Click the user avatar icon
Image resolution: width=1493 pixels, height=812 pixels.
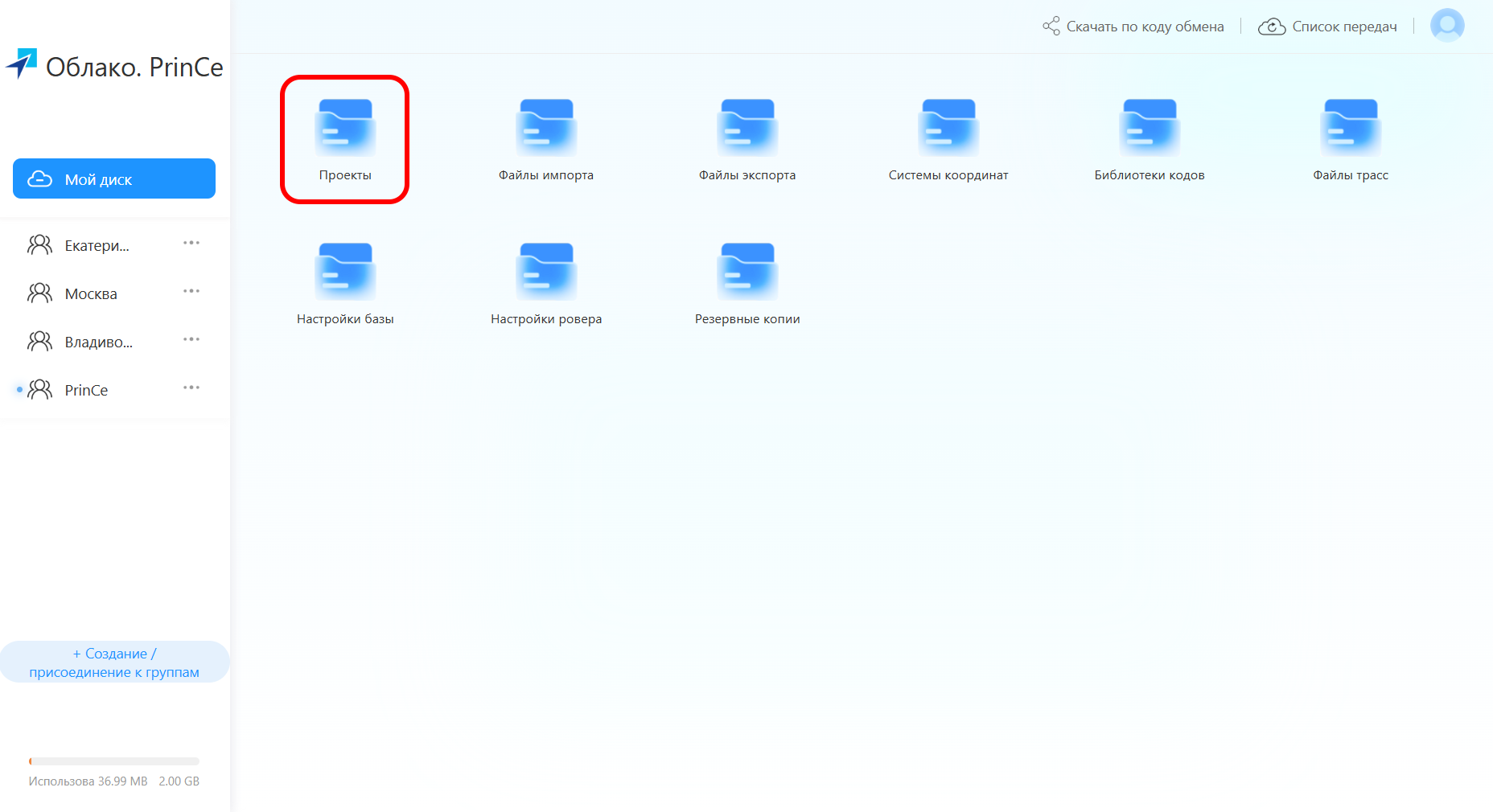coord(1447,26)
